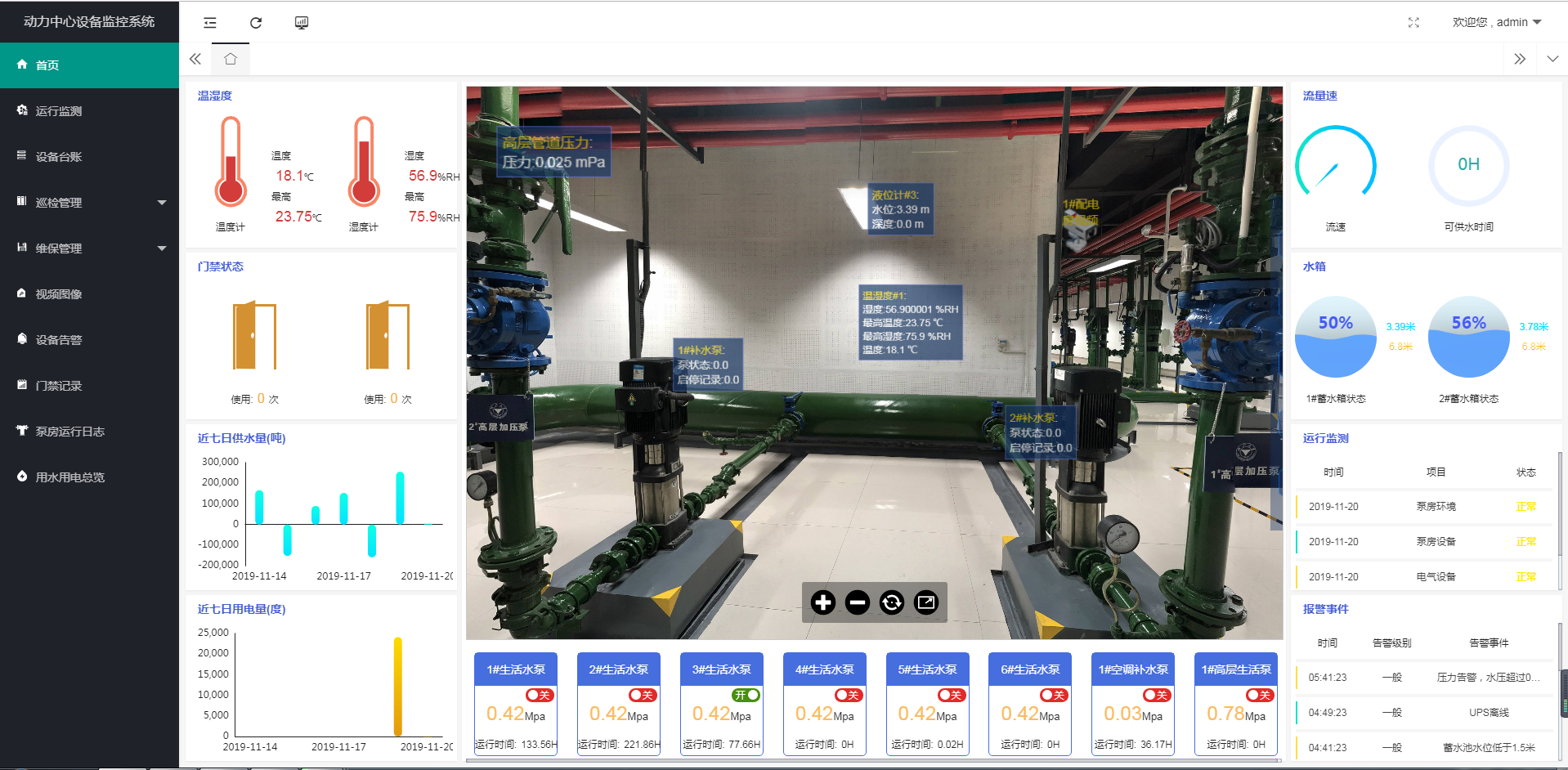Expand the 巡检管理 submenu

pos(89,203)
